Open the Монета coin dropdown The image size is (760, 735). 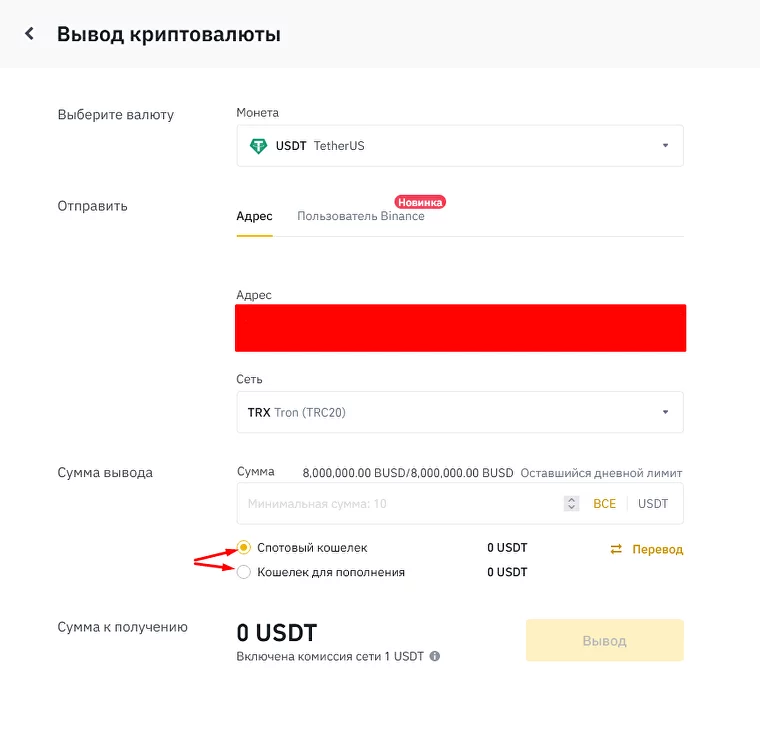pyautogui.click(x=459, y=146)
